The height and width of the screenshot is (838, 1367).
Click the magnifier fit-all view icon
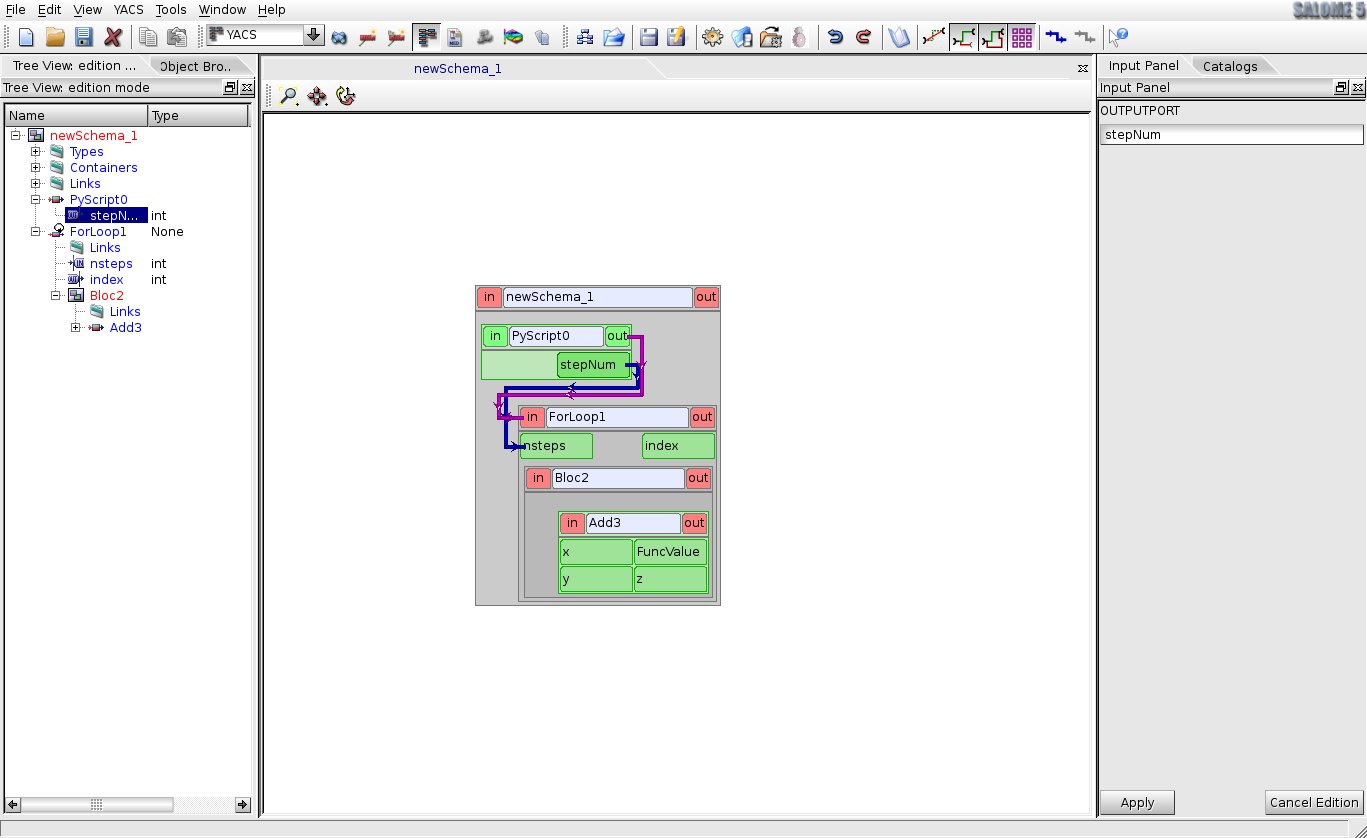(289, 96)
